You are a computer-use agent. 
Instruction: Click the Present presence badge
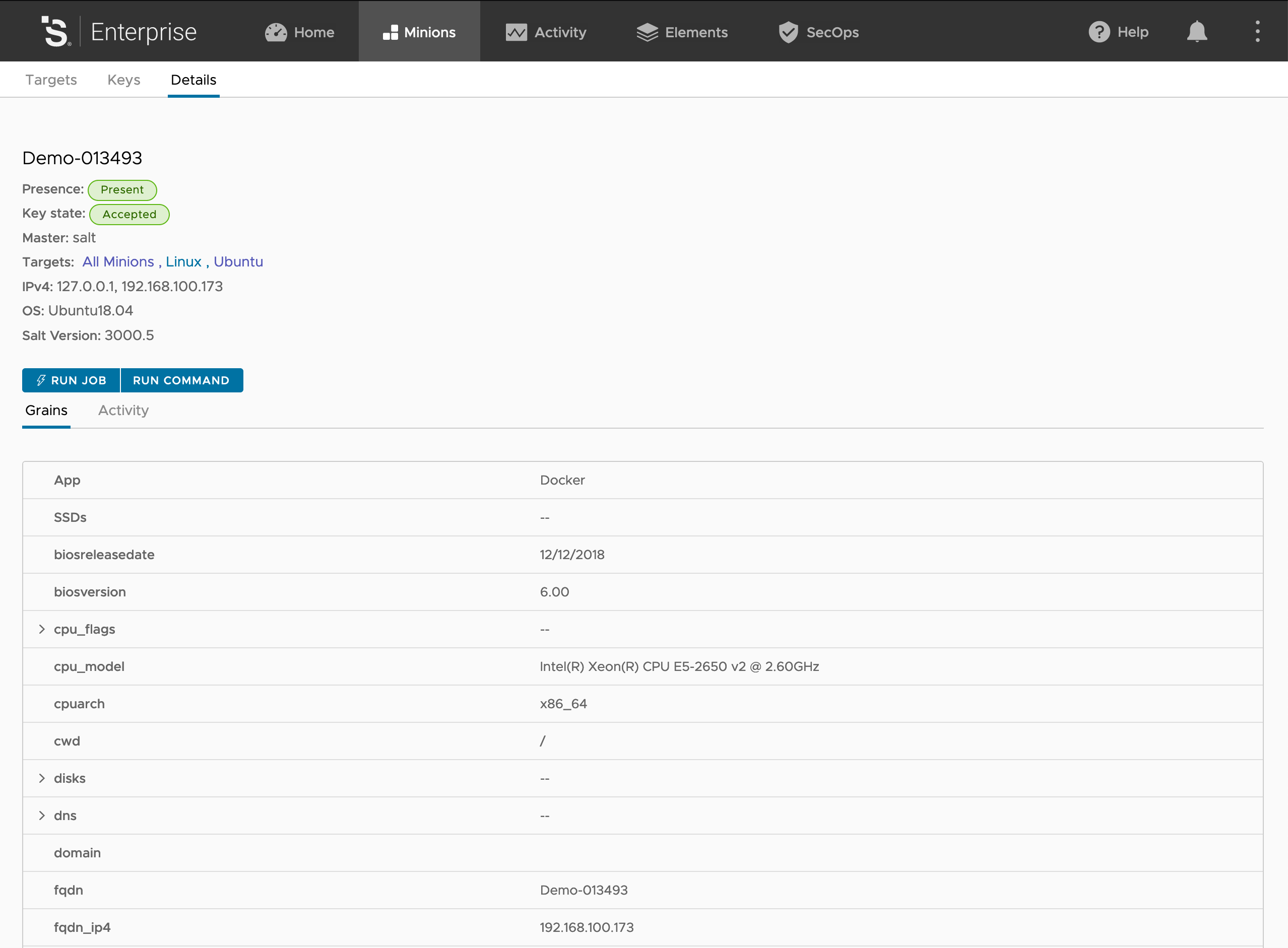click(x=122, y=190)
